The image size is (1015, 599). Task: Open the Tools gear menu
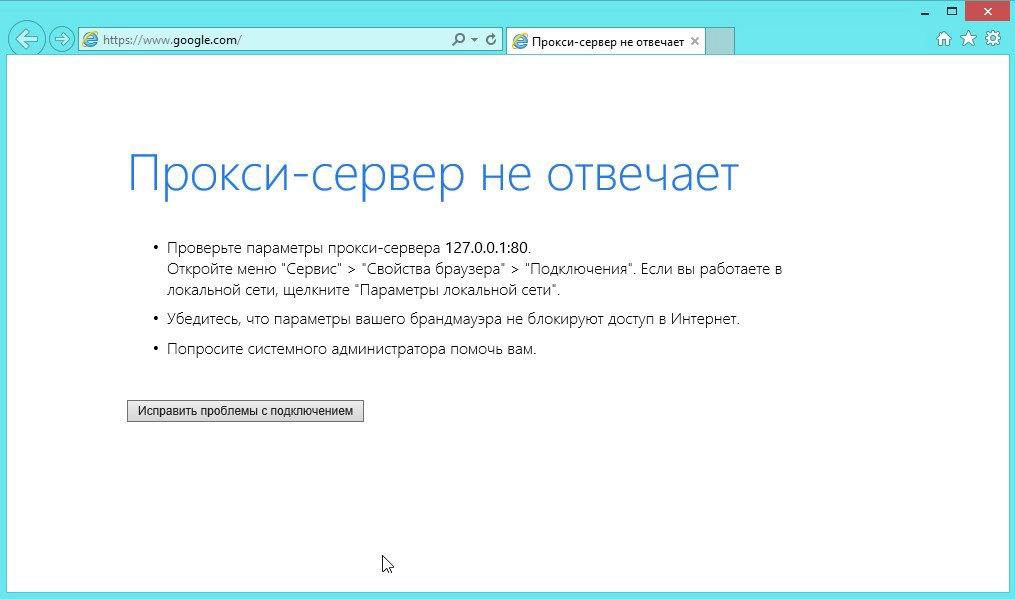click(993, 38)
